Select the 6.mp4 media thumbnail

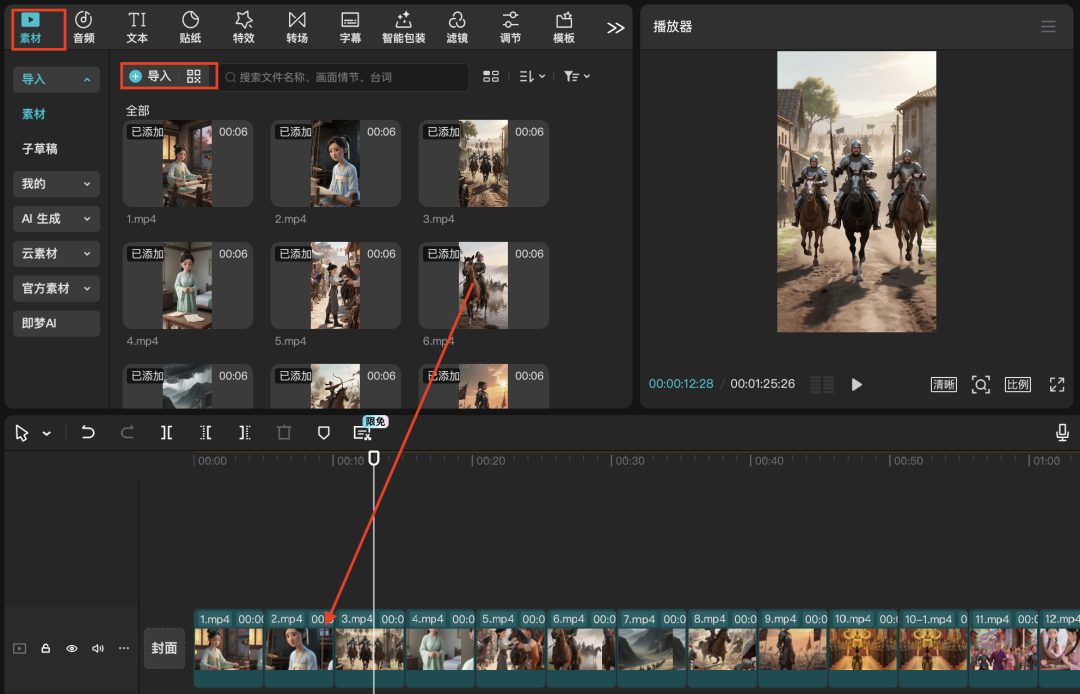(x=483, y=286)
